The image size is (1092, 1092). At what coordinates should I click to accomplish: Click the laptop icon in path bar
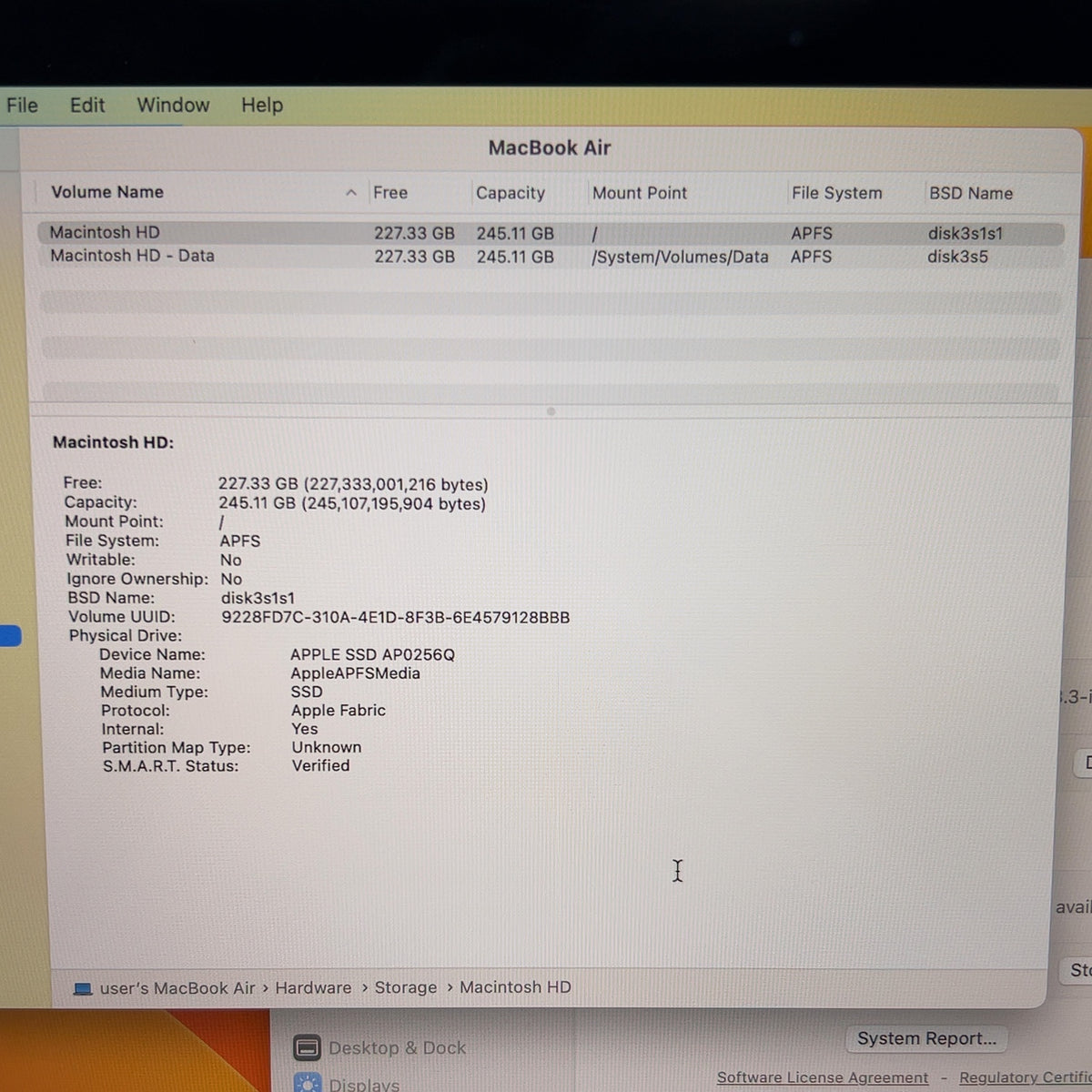click(x=83, y=988)
